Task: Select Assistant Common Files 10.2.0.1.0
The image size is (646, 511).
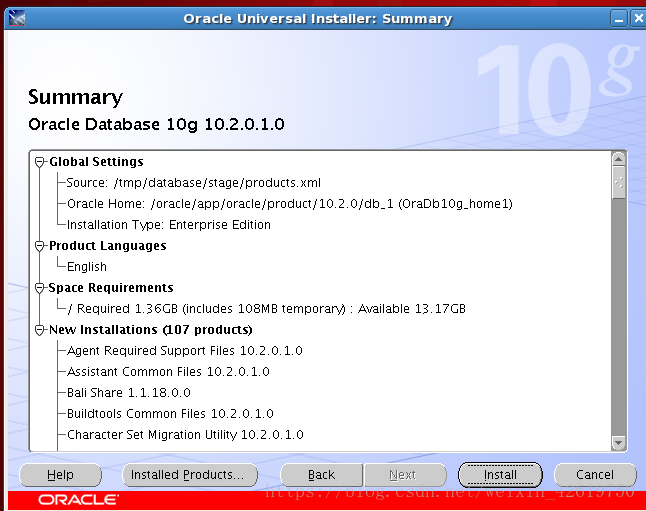Action: (x=168, y=372)
